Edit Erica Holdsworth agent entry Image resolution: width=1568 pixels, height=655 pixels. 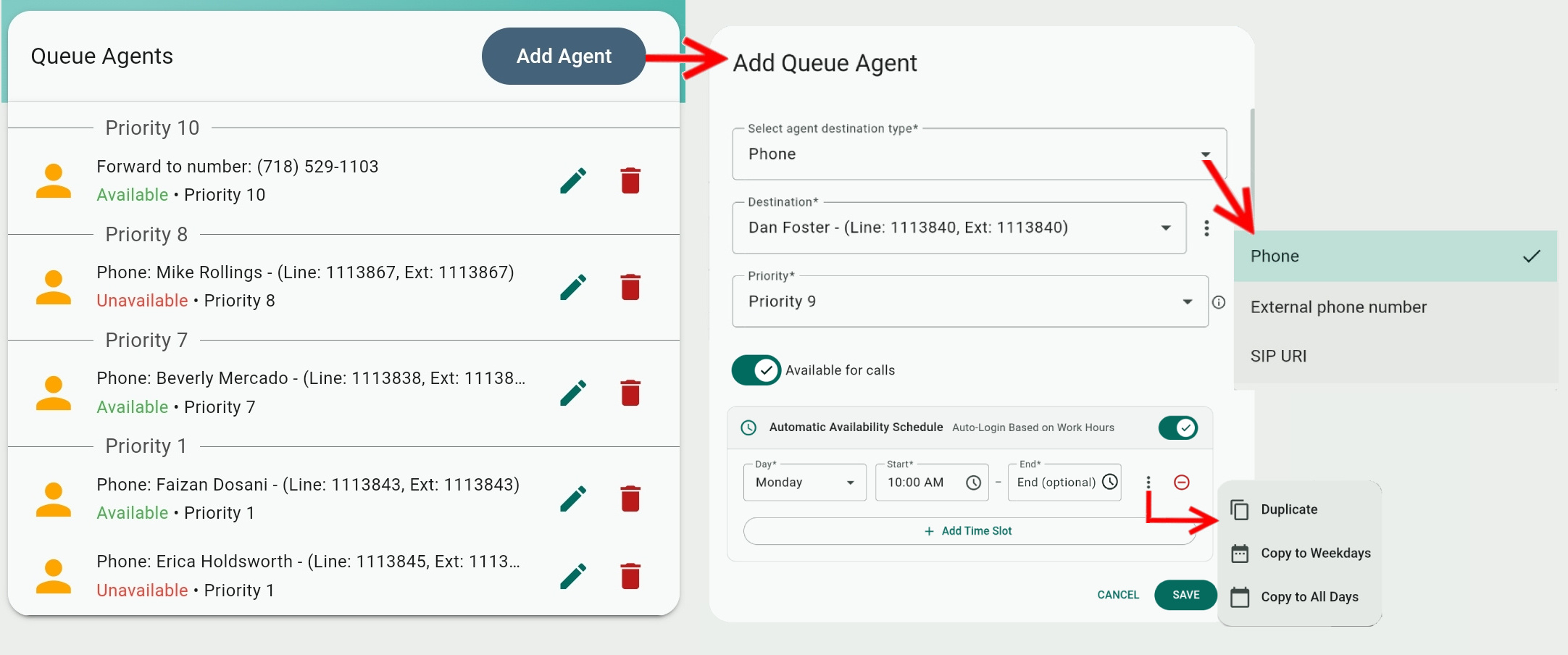coord(573,576)
